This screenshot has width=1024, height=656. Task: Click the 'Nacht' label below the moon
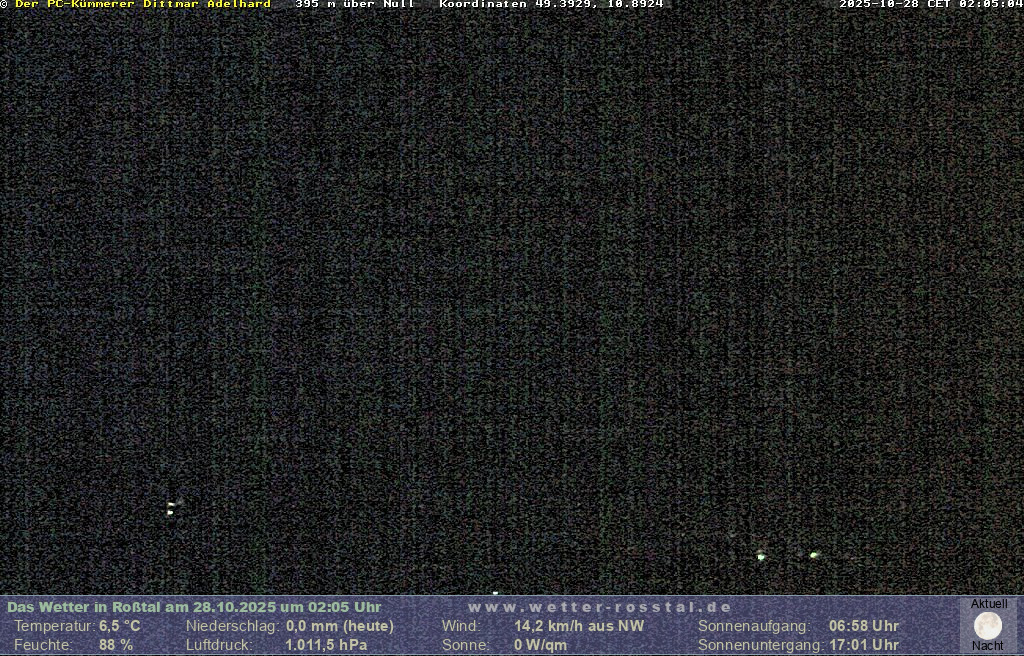(x=988, y=646)
